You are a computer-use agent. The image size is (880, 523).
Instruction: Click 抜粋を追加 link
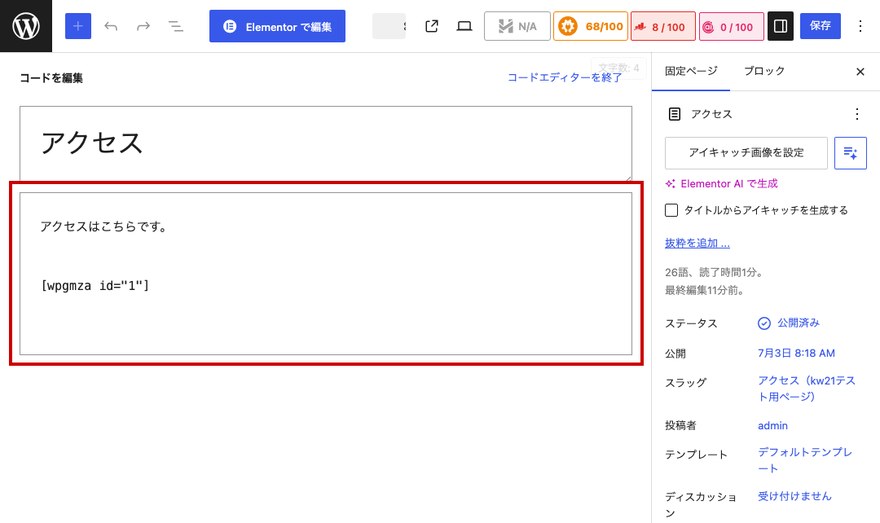[x=697, y=243]
